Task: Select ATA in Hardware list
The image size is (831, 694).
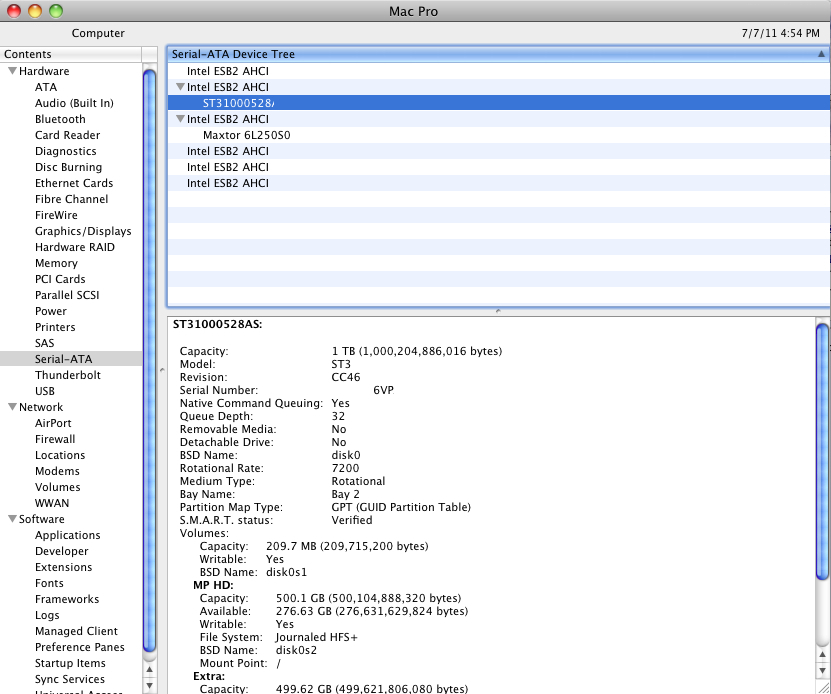Action: pyautogui.click(x=46, y=87)
